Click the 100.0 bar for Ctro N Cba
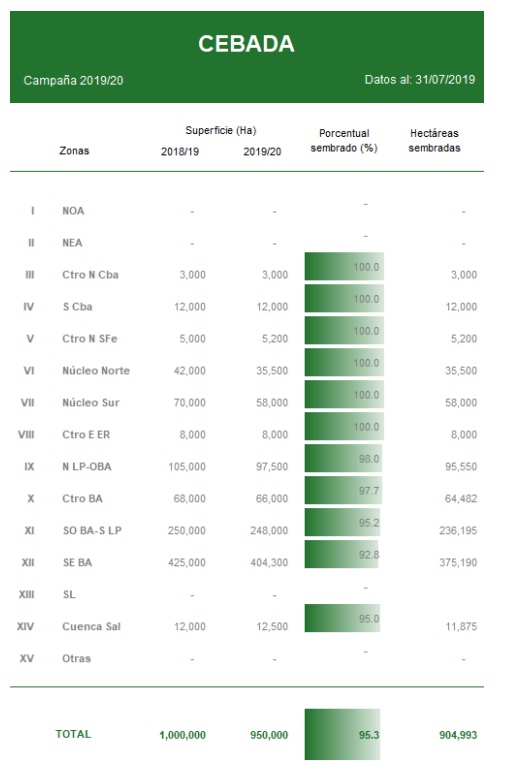This screenshot has height=775, width=532. point(344,266)
